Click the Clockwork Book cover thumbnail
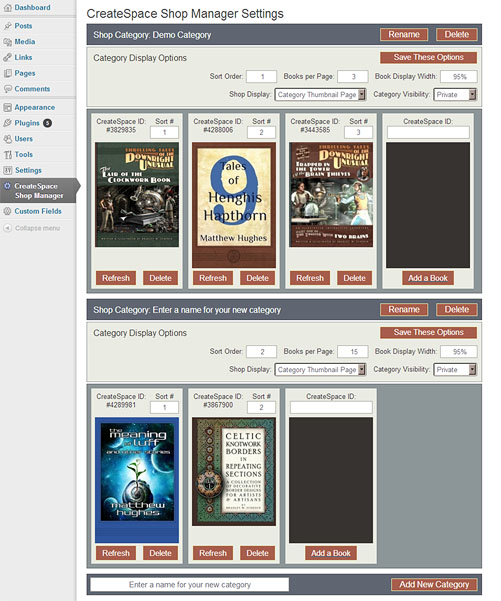The image size is (501, 601). point(137,195)
